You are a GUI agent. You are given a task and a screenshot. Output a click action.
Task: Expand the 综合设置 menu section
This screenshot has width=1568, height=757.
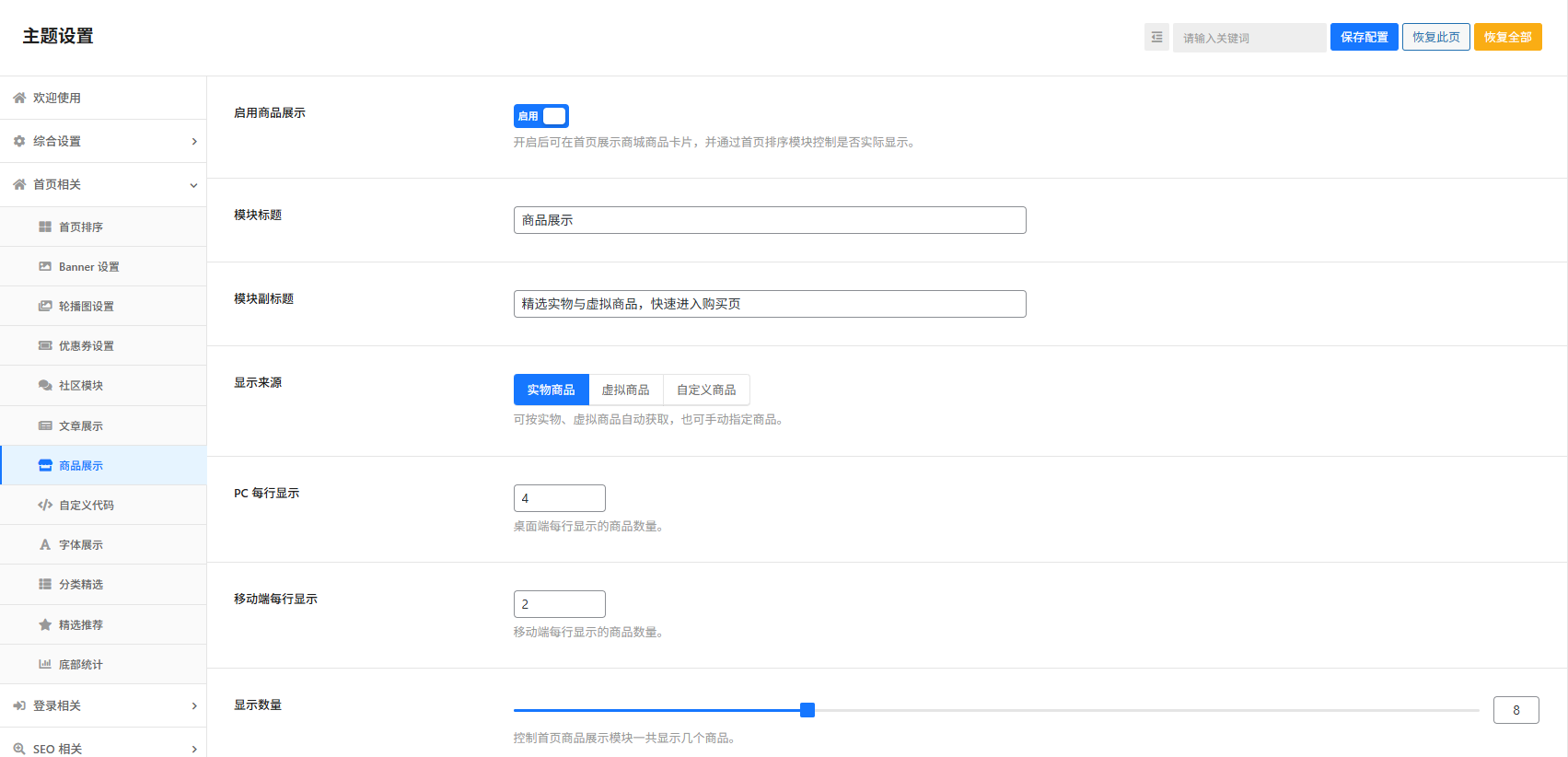tap(103, 142)
